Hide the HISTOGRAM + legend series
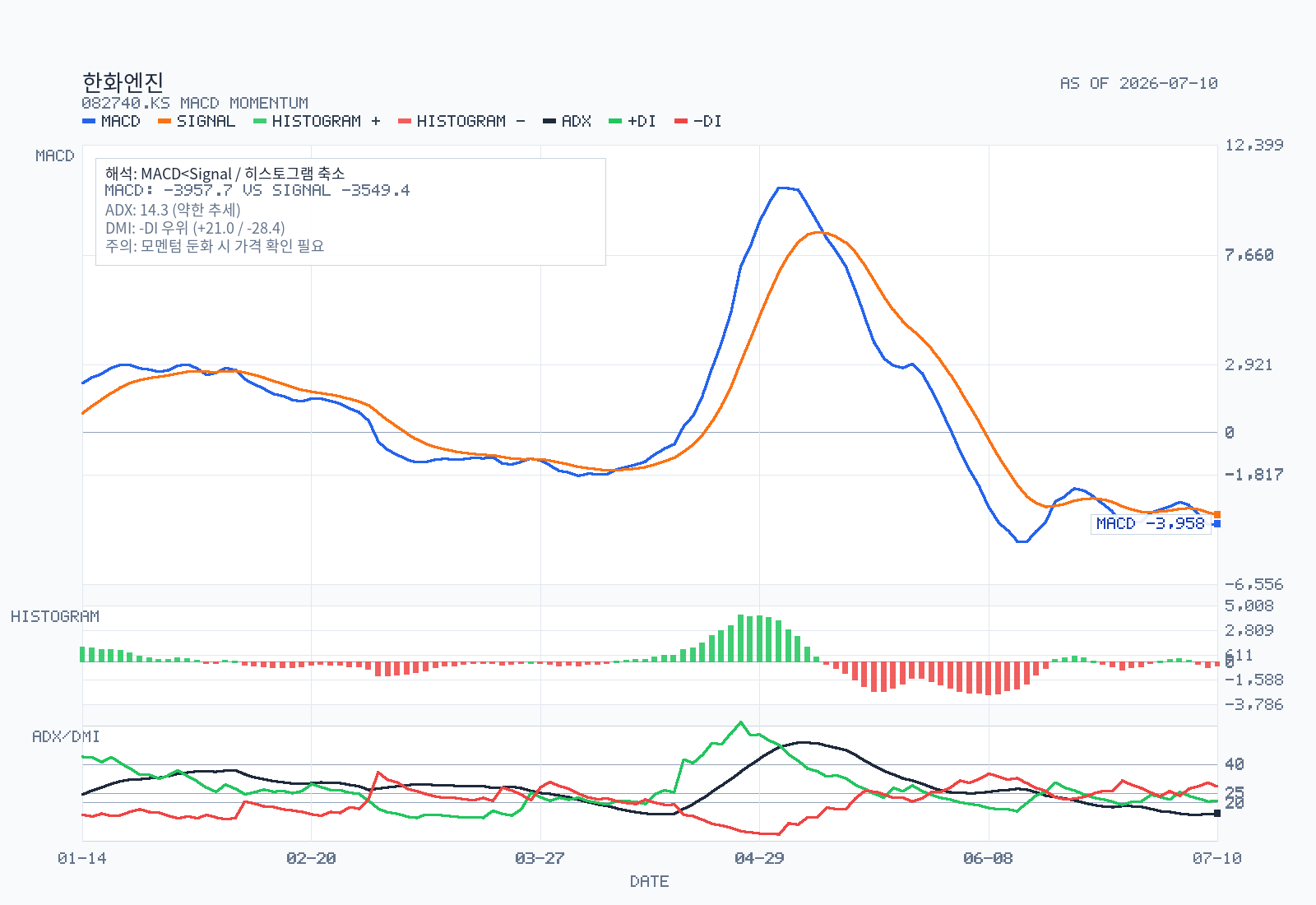The height and width of the screenshot is (905, 1316). [x=317, y=121]
